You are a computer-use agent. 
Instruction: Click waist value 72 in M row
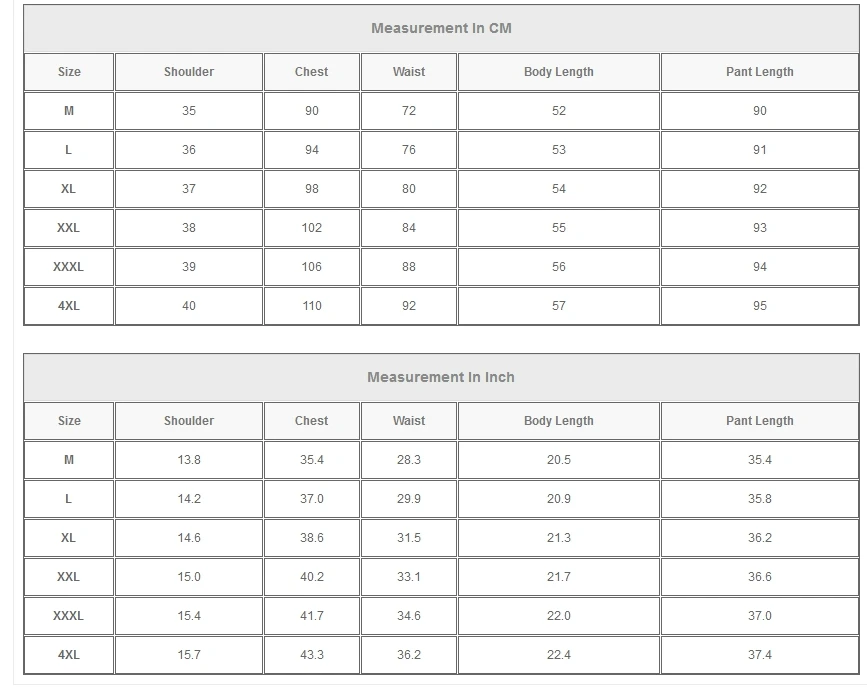coord(409,111)
